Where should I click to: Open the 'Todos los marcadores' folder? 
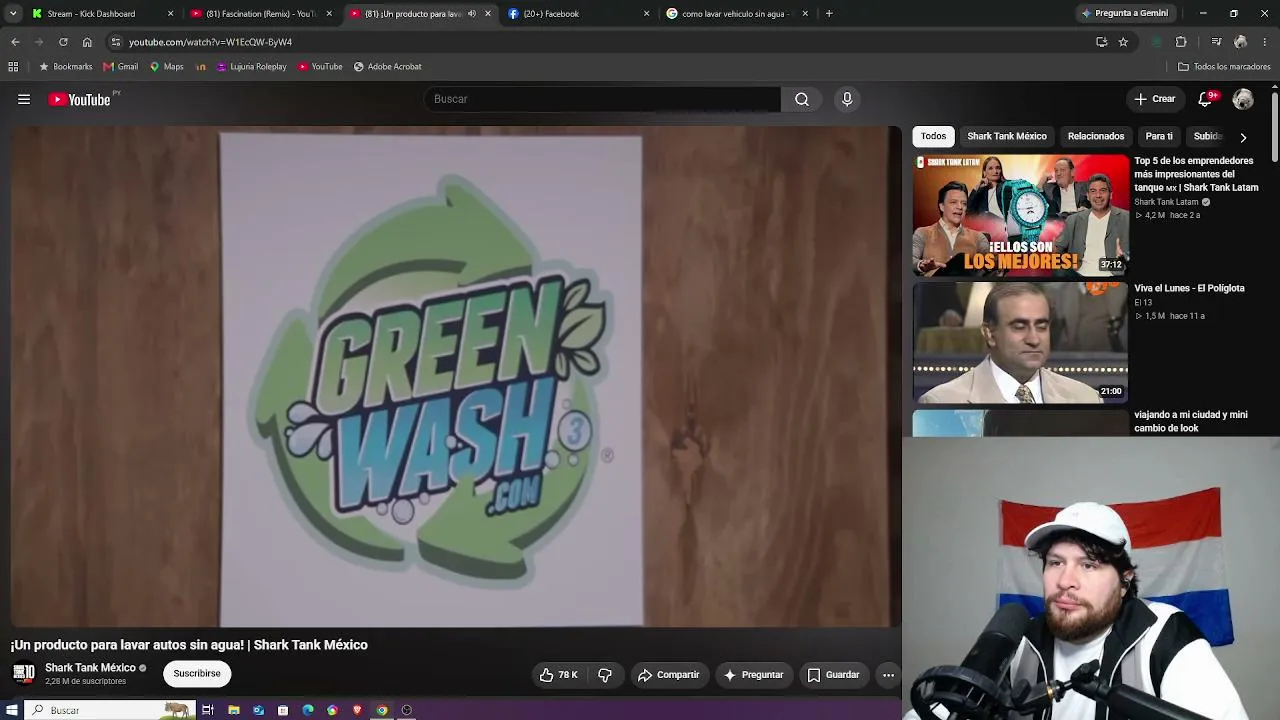1224,67
